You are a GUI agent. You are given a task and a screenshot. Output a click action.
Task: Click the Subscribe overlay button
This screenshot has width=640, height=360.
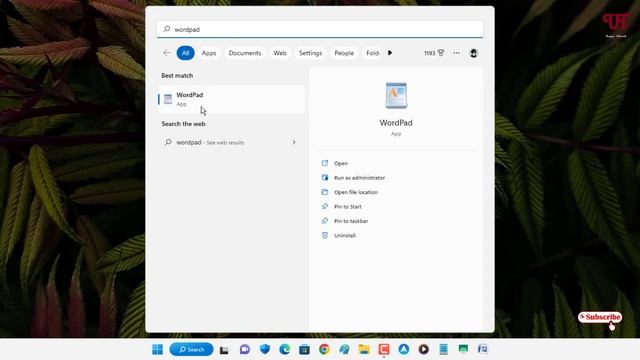[x=600, y=317]
